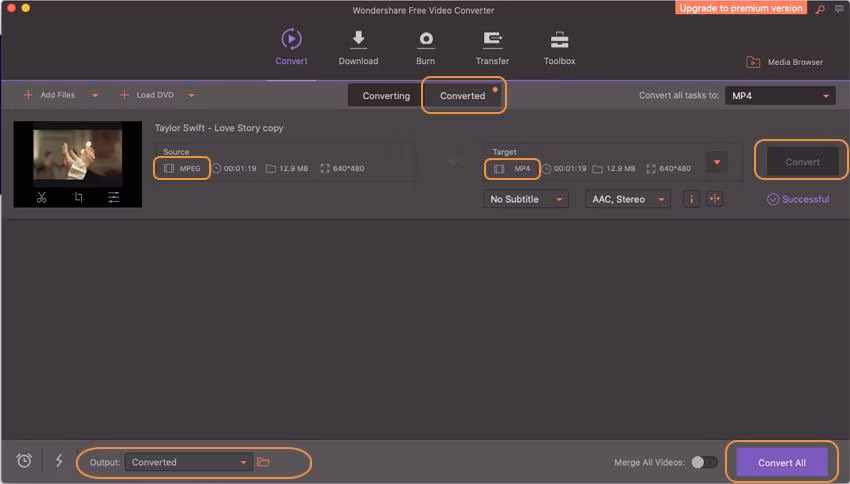Click the compress video icon beside the info icon
The height and width of the screenshot is (484, 850).
tap(714, 199)
